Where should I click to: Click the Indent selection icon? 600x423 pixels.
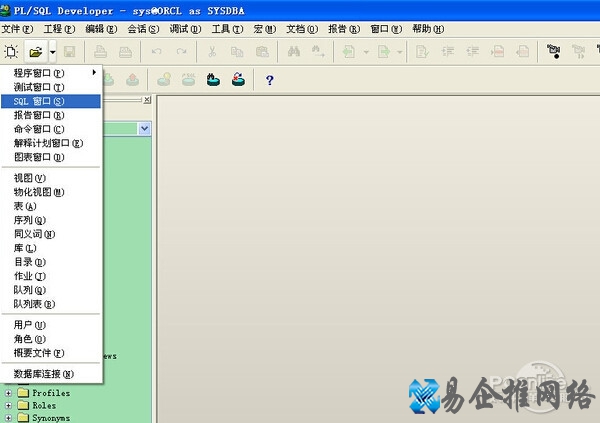click(x=447, y=51)
